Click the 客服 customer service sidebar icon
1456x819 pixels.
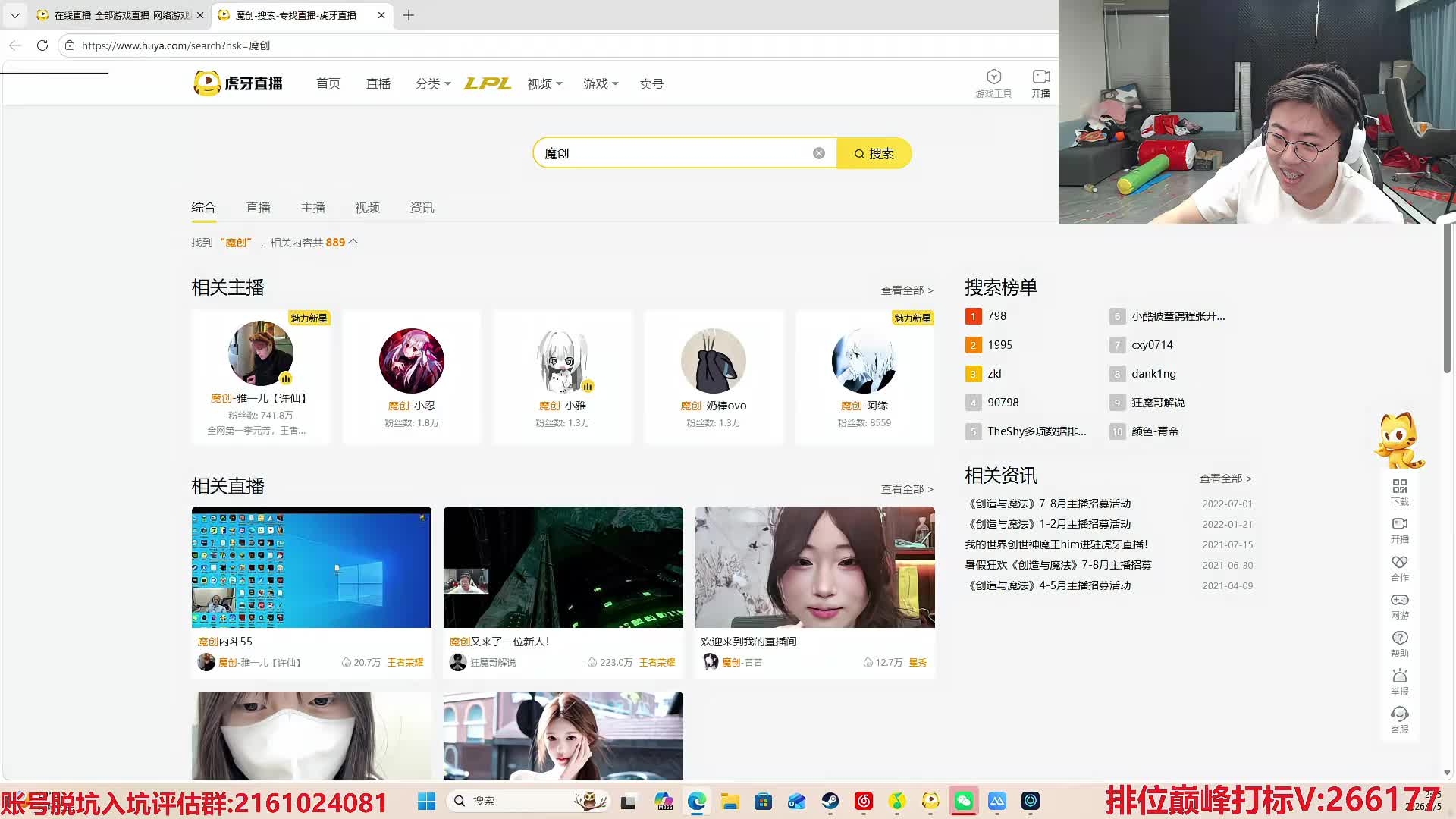click(x=1400, y=720)
